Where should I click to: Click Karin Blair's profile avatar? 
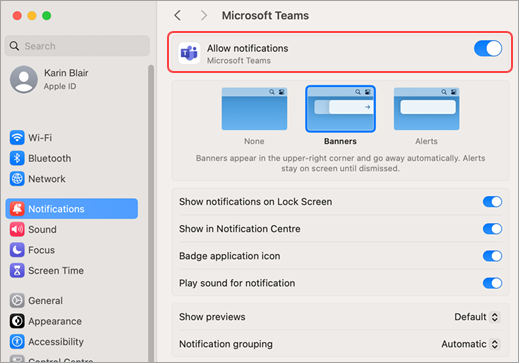(24, 79)
